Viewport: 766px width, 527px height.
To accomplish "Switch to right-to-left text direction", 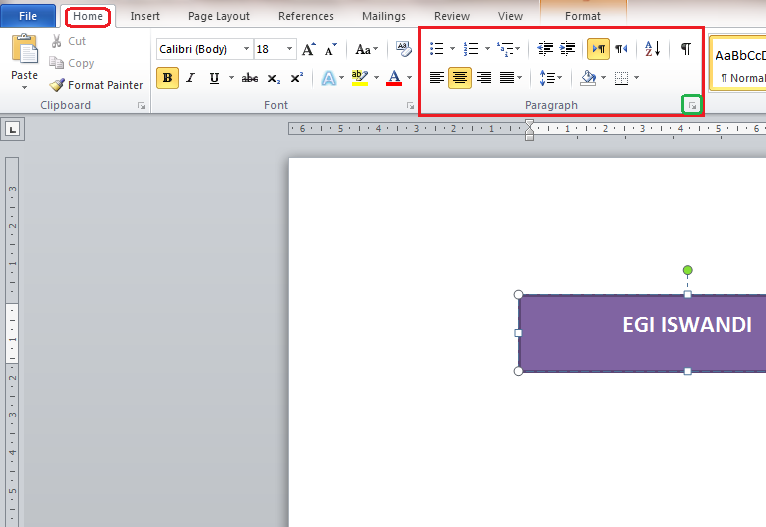I will pos(621,49).
